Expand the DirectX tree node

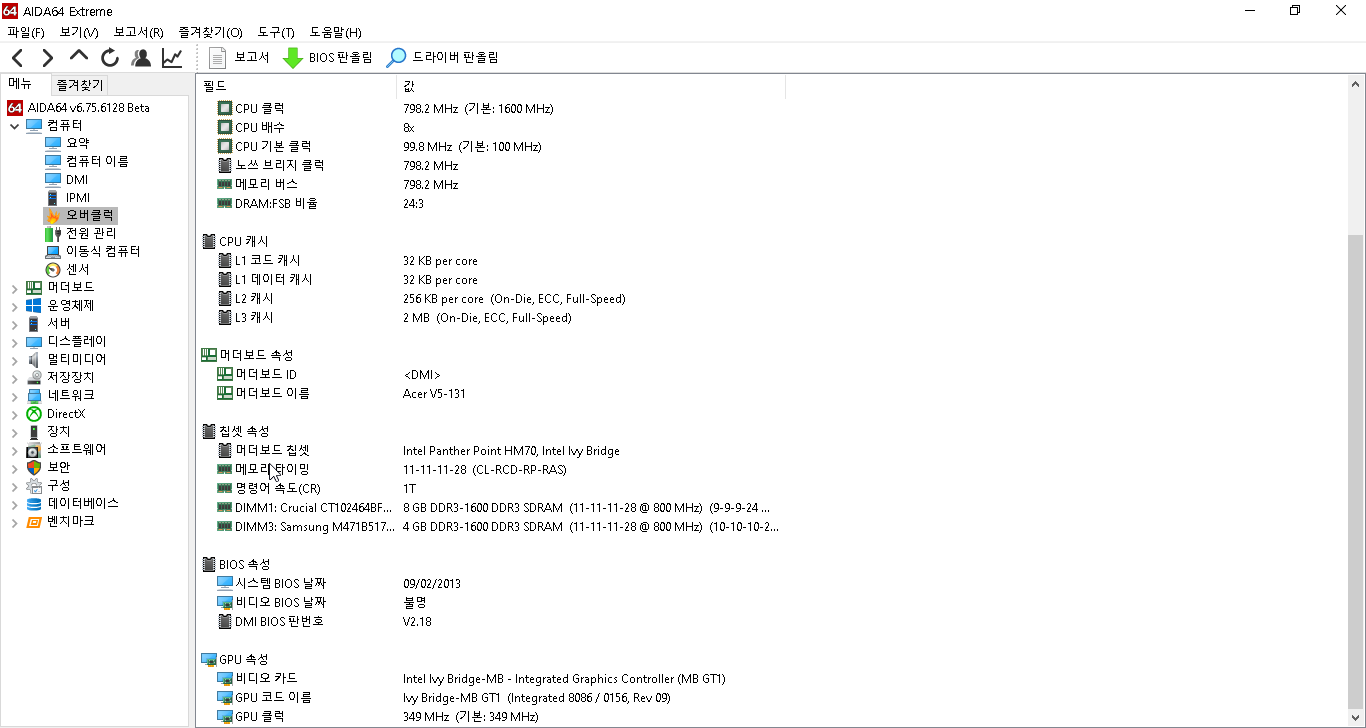14,414
